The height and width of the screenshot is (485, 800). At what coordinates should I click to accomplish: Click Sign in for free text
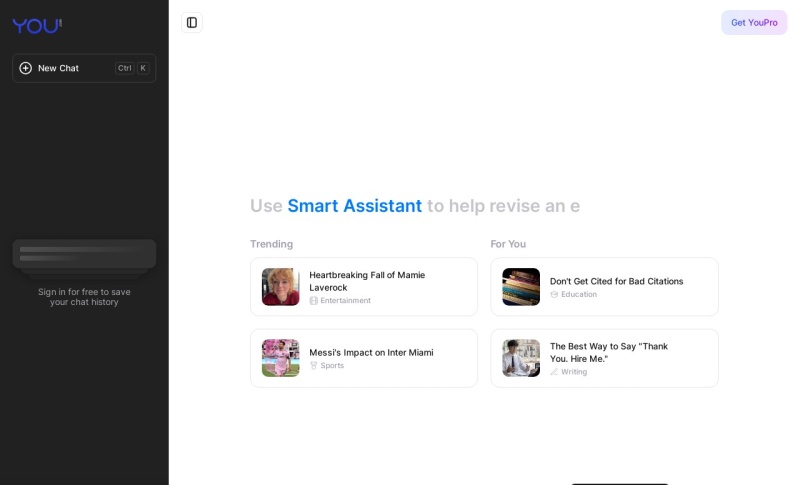pyautogui.click(x=84, y=297)
